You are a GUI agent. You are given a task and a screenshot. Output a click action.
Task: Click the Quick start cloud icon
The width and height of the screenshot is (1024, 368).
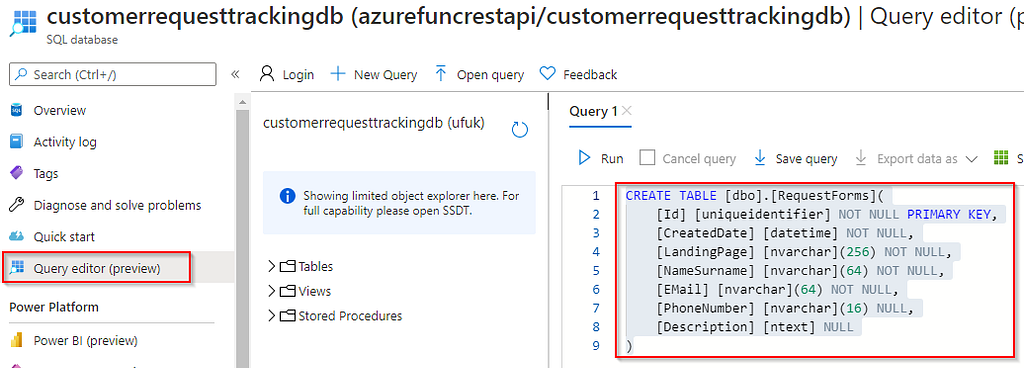click(x=17, y=236)
